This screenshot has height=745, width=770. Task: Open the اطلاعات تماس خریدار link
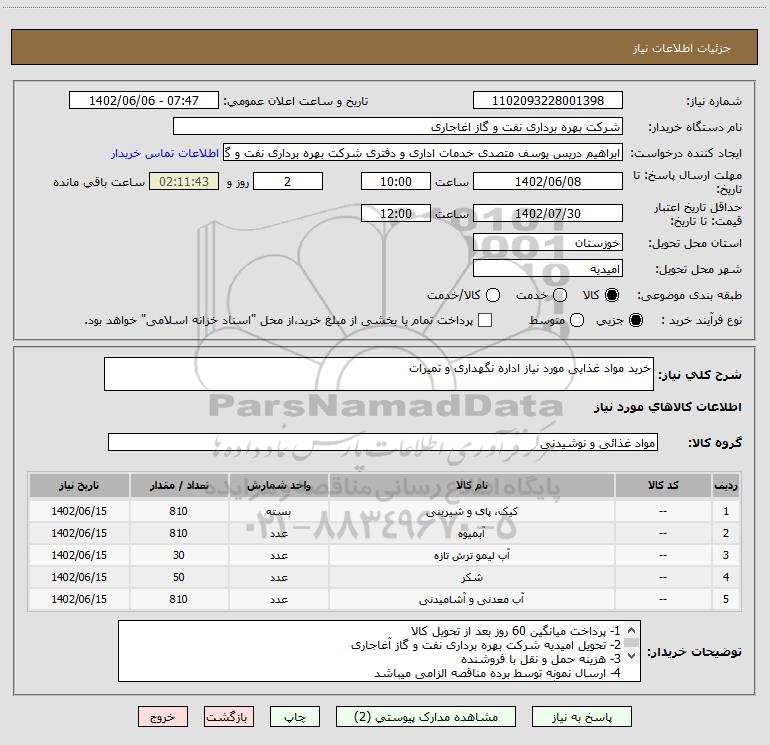(165, 153)
